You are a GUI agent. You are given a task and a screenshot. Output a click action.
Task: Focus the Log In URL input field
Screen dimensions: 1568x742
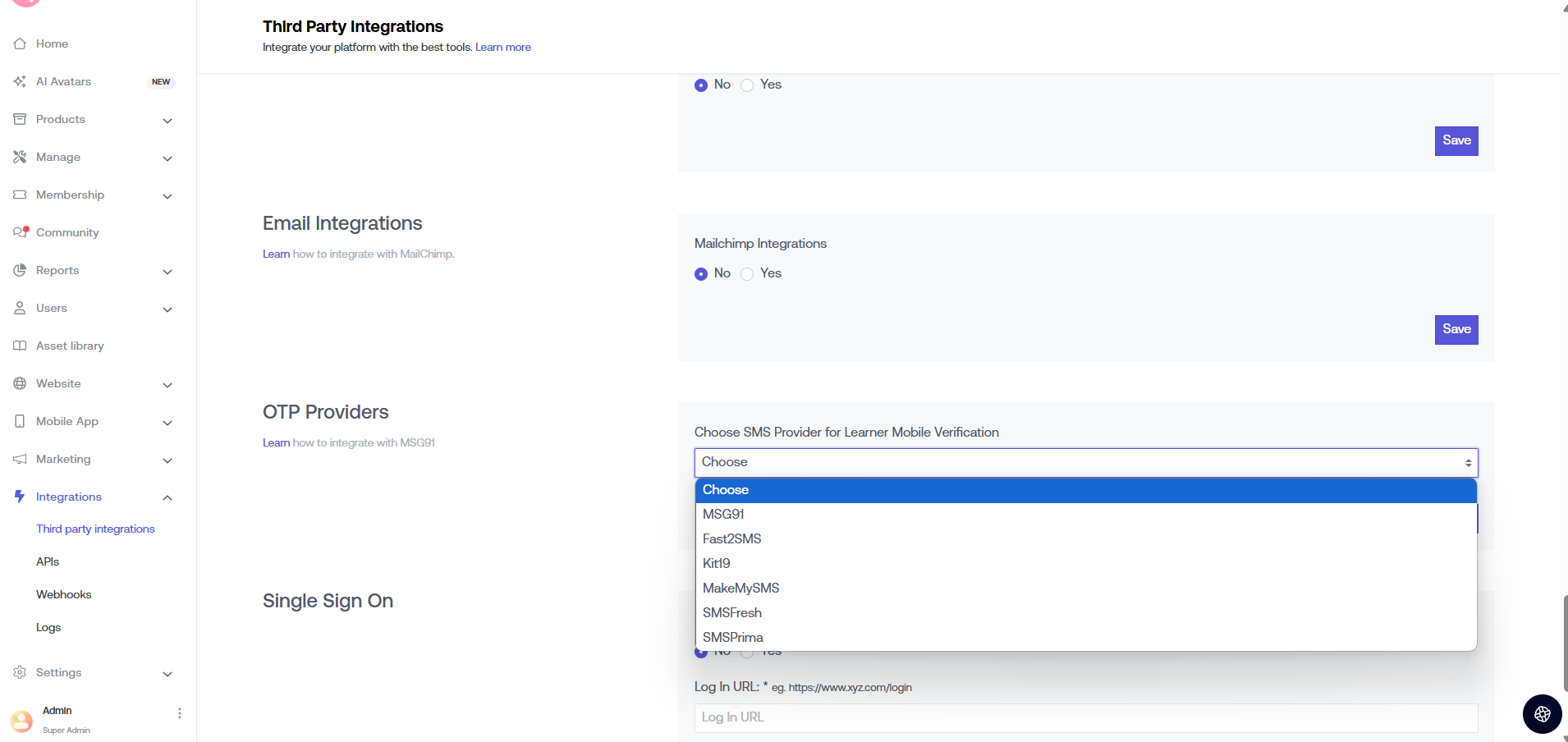pyautogui.click(x=1085, y=717)
